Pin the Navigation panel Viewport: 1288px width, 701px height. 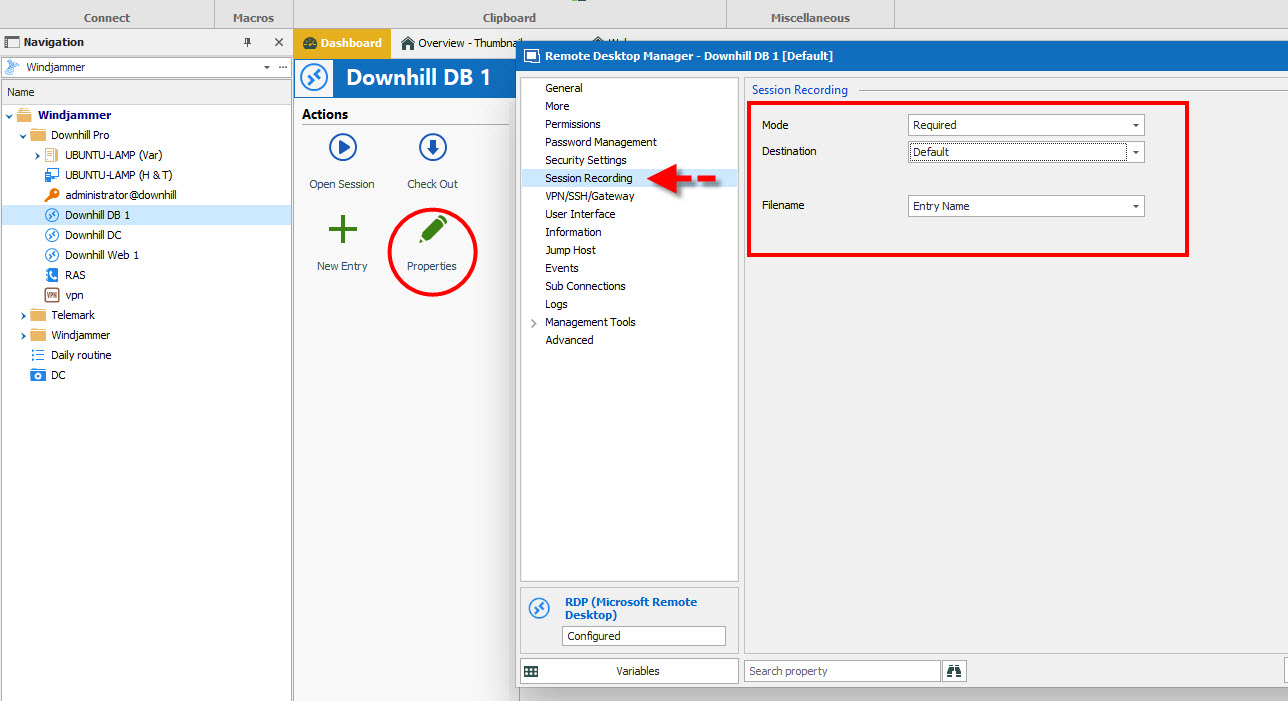click(248, 42)
